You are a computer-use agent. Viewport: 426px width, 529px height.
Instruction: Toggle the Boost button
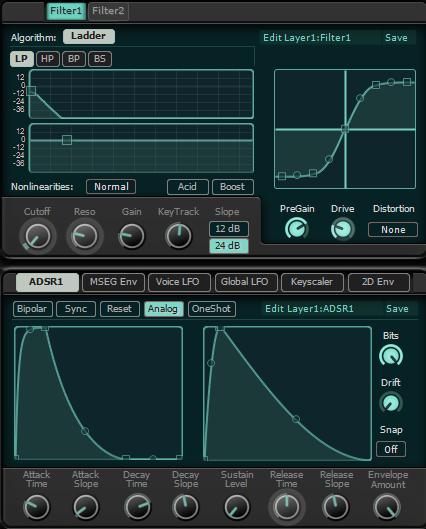coord(233,187)
